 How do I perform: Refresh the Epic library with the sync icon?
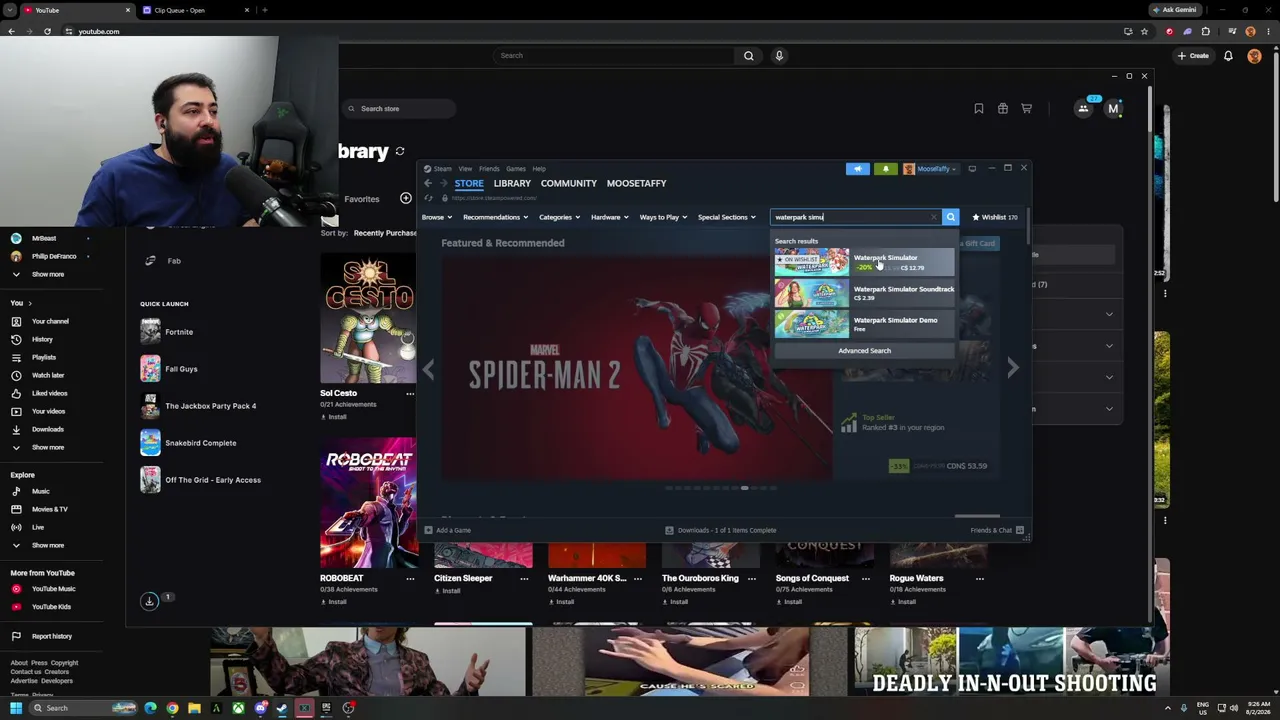tap(400, 151)
